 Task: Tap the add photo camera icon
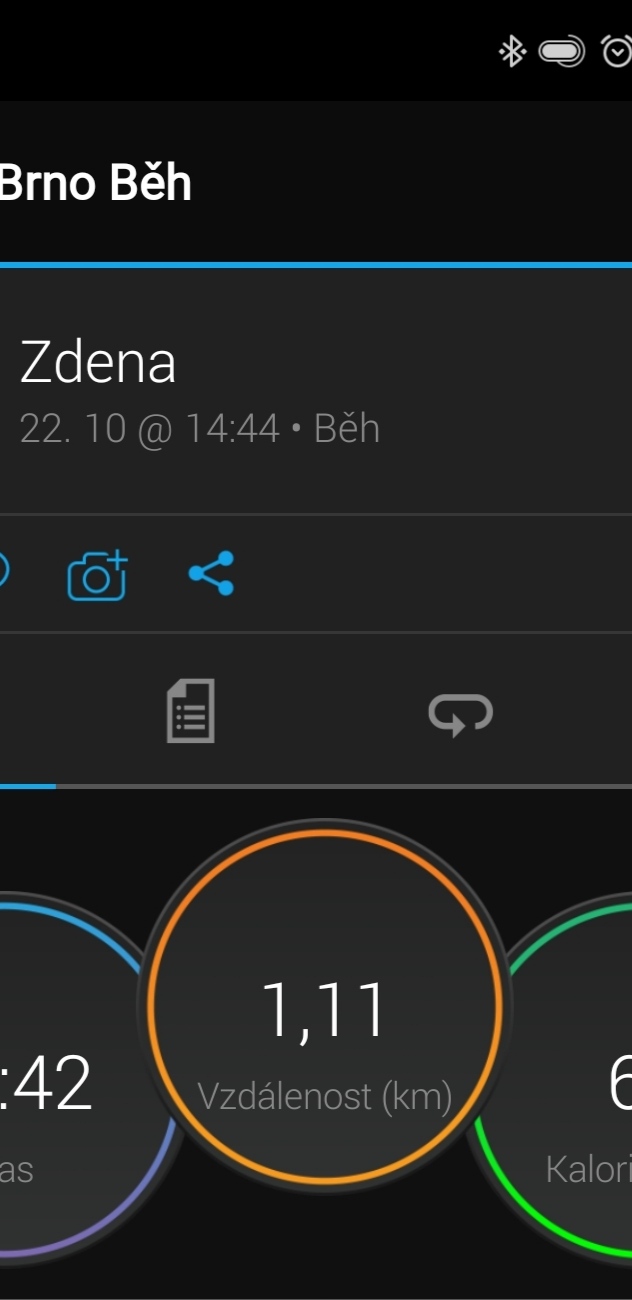coord(98,575)
